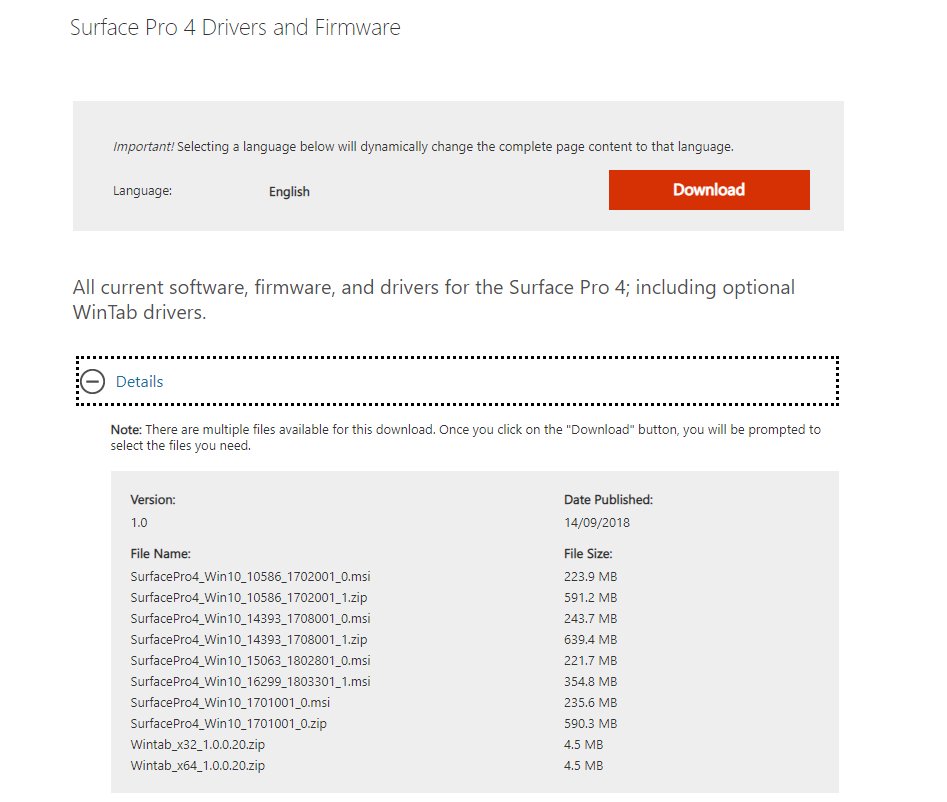Open the English language selector
The height and width of the screenshot is (802, 947).
coord(288,191)
